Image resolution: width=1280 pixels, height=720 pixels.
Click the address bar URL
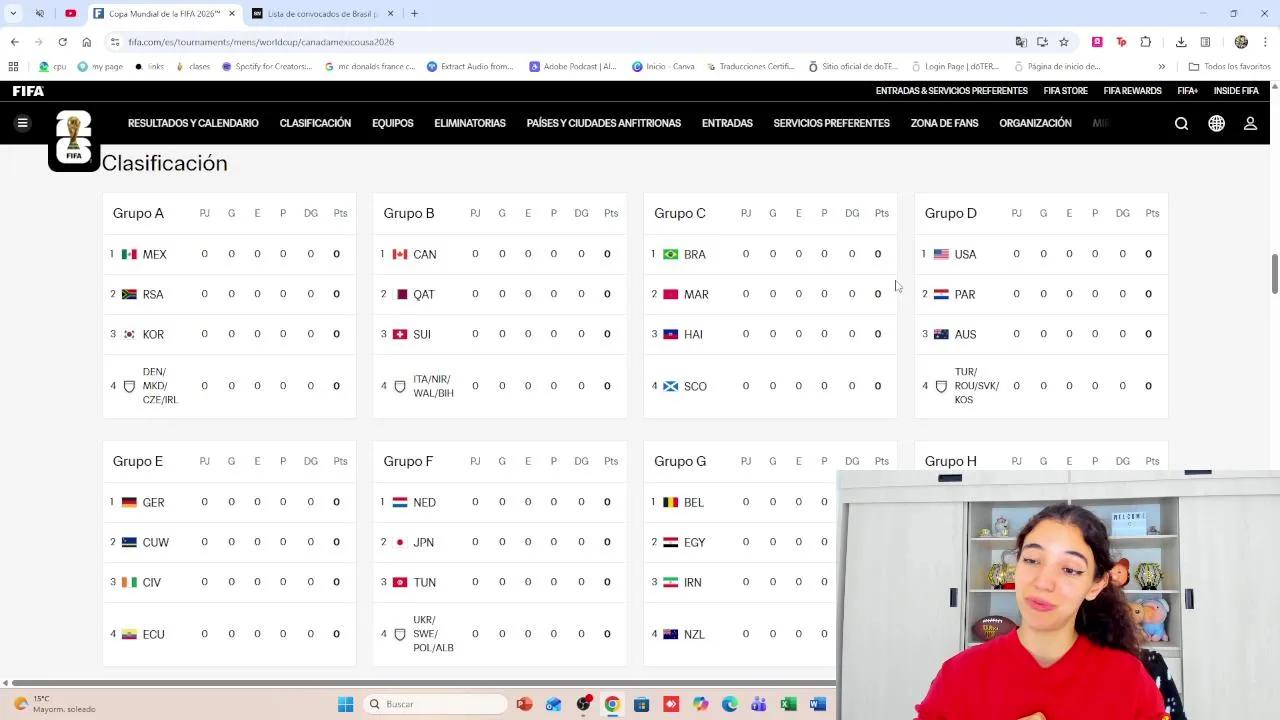pyautogui.click(x=261, y=42)
